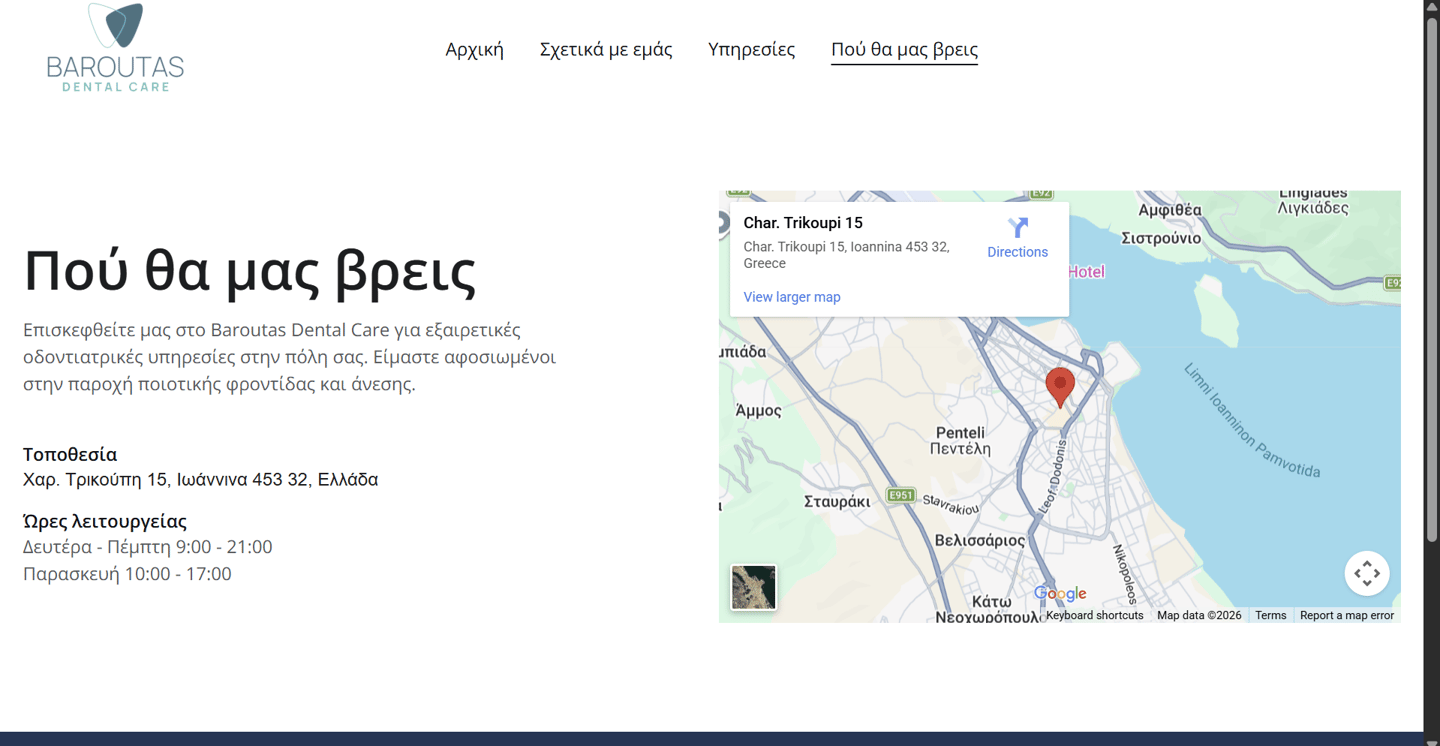Open the map Terms link
The image size is (1440, 746).
click(x=1270, y=616)
